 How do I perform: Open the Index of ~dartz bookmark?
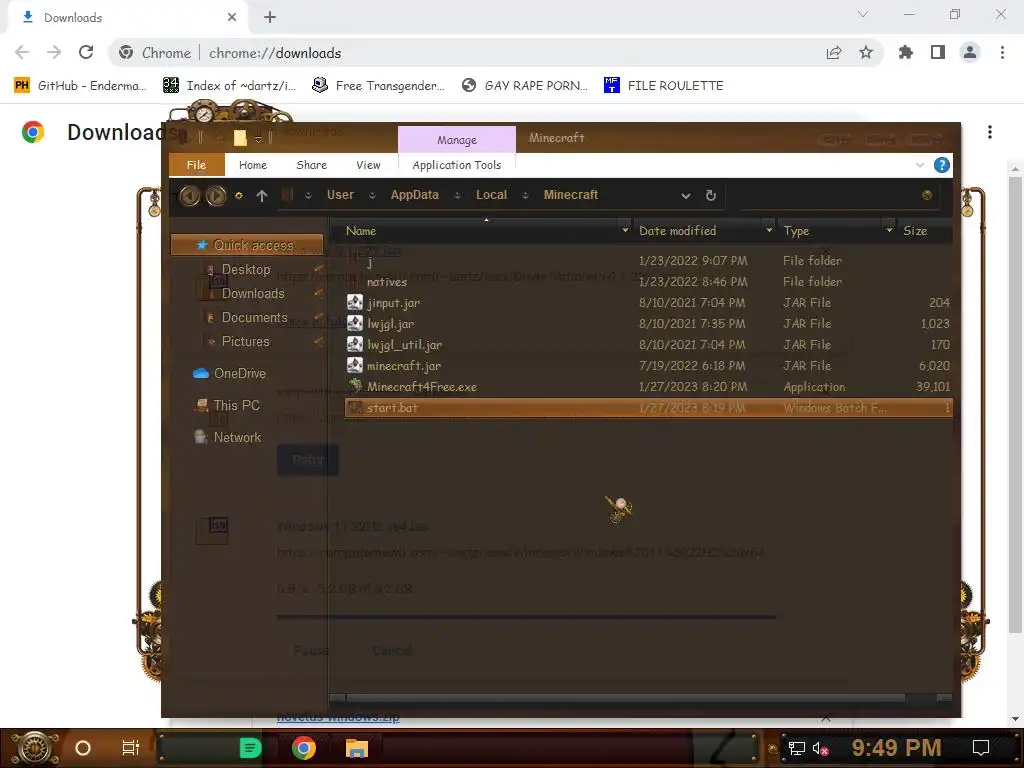230,86
